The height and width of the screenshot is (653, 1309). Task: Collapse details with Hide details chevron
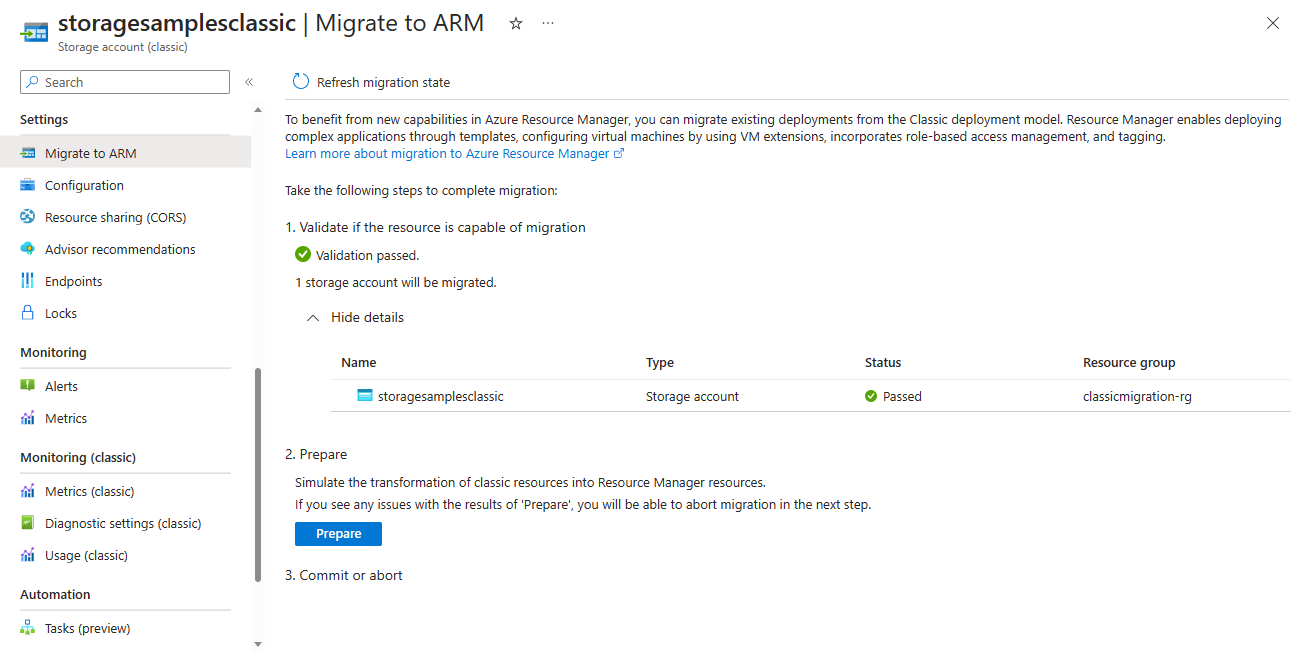pyautogui.click(x=313, y=317)
